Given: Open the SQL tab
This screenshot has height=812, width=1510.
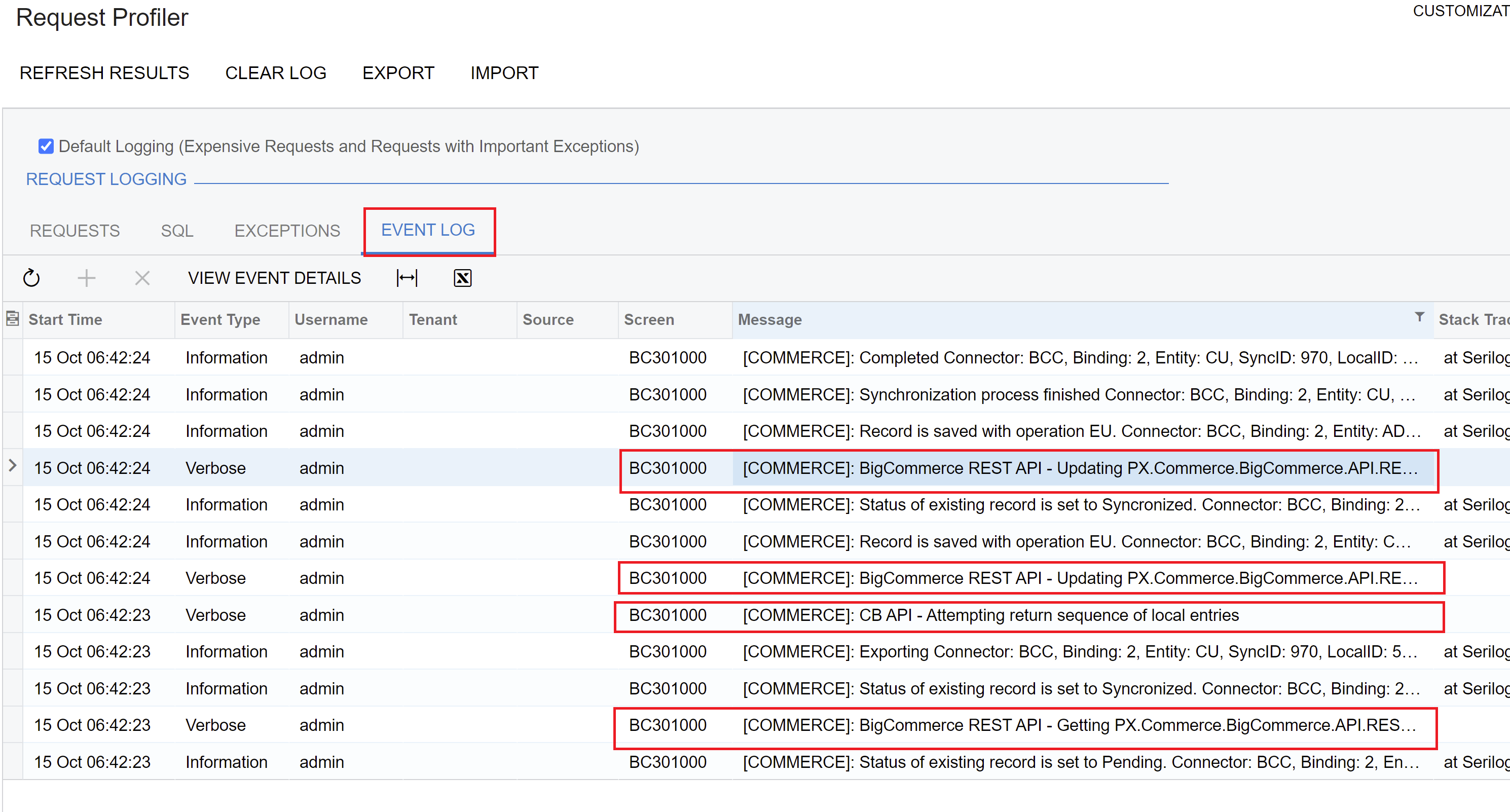Looking at the screenshot, I should click(x=177, y=231).
